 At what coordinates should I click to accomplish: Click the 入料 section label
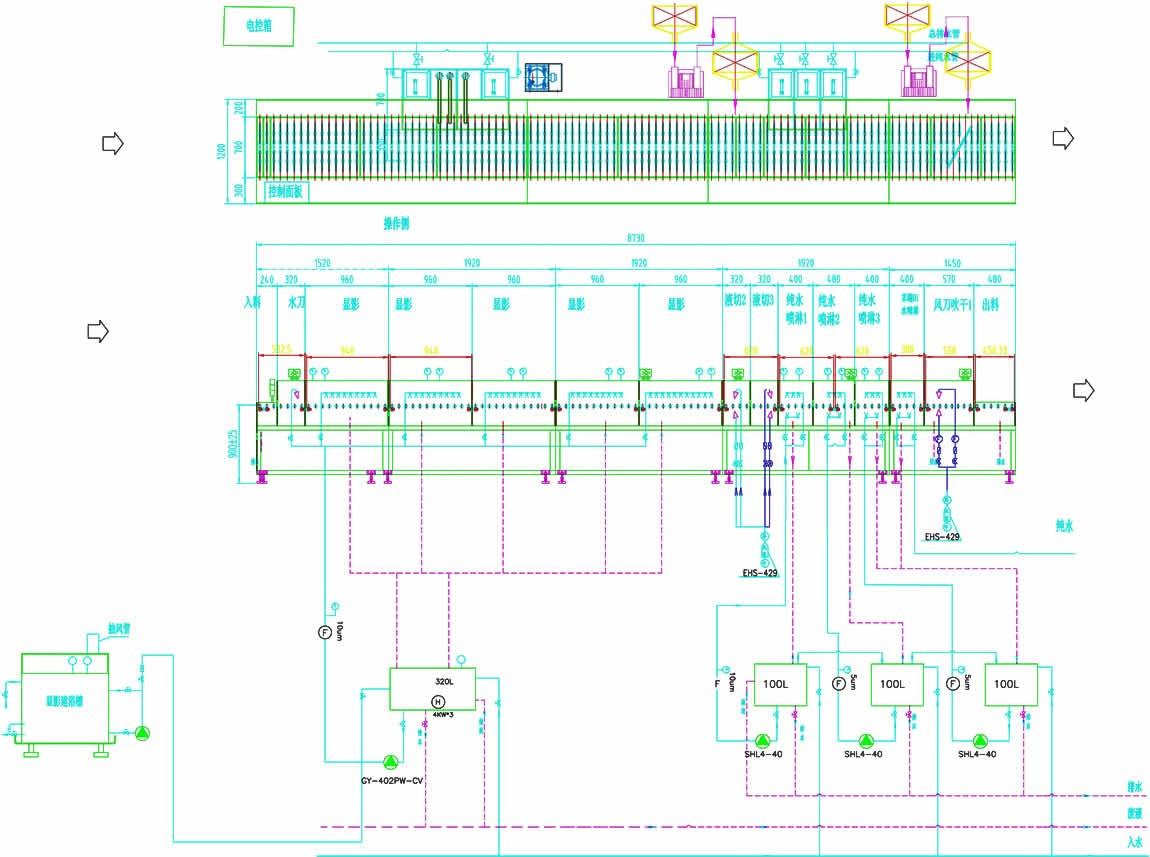pos(251,301)
